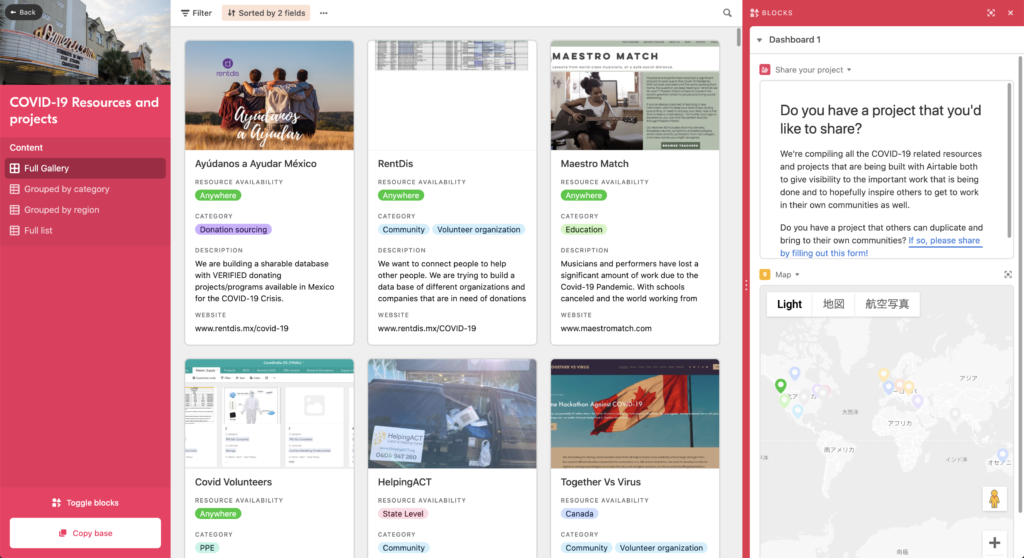The height and width of the screenshot is (558, 1024).
Task: Select the 航空写真 satellite map style
Action: [887, 304]
